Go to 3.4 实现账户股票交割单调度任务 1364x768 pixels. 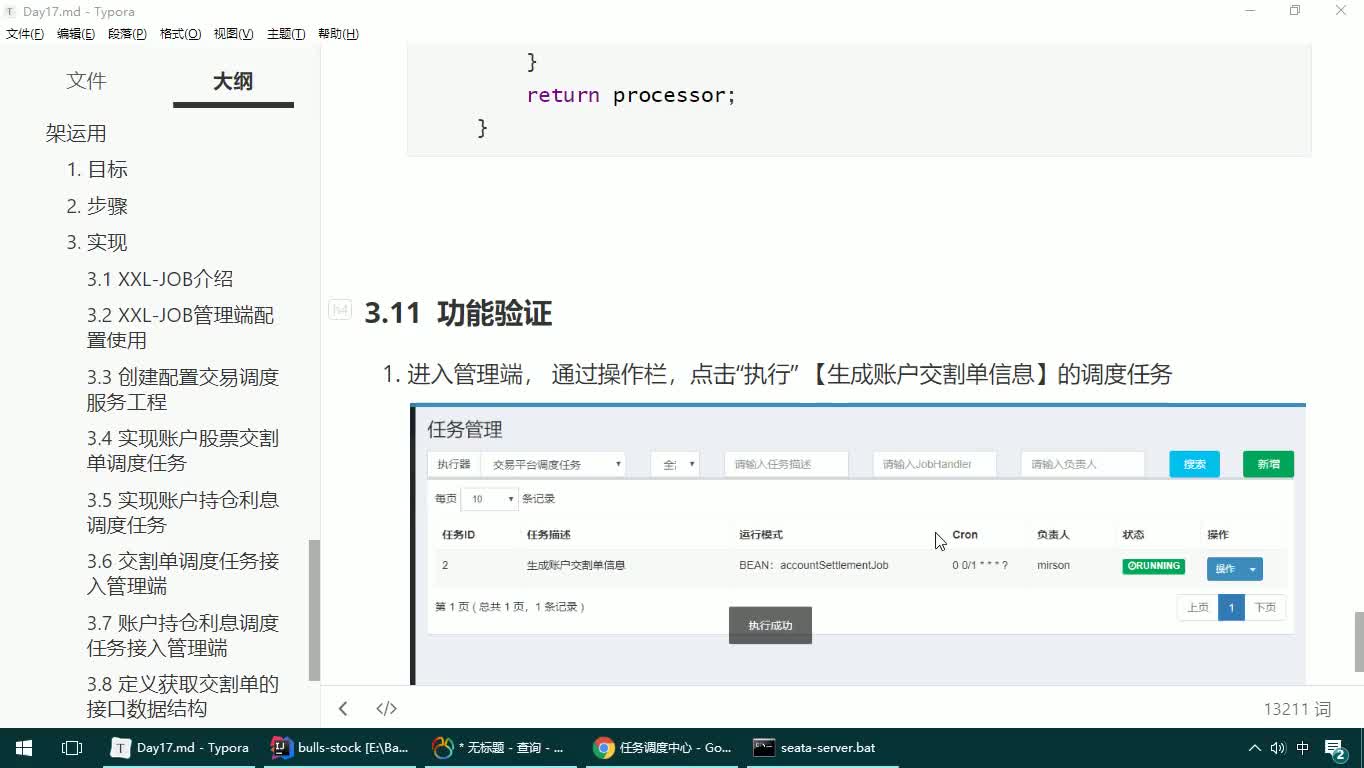tap(183, 451)
